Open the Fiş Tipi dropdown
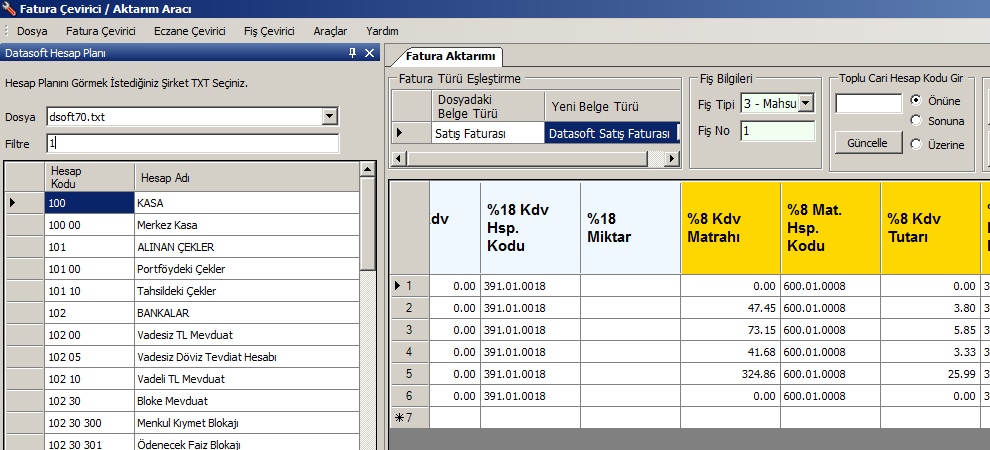The width and height of the screenshot is (990, 450). [x=807, y=104]
